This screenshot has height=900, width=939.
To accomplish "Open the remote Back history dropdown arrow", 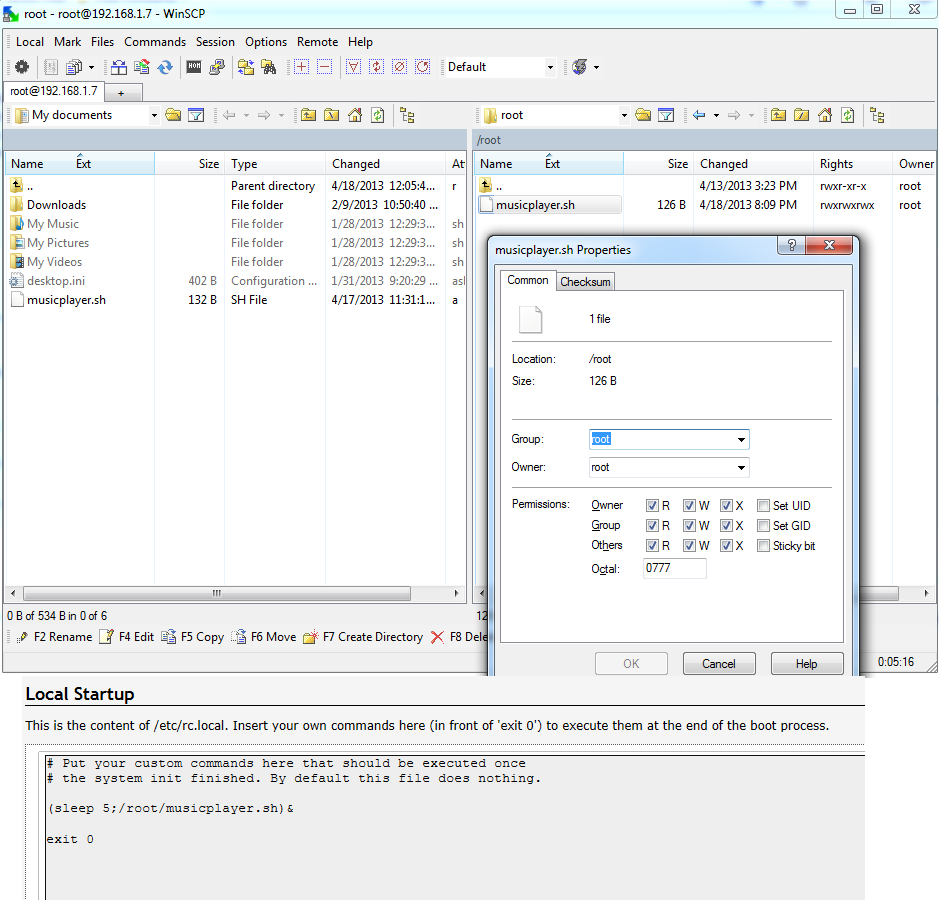I will 716,115.
